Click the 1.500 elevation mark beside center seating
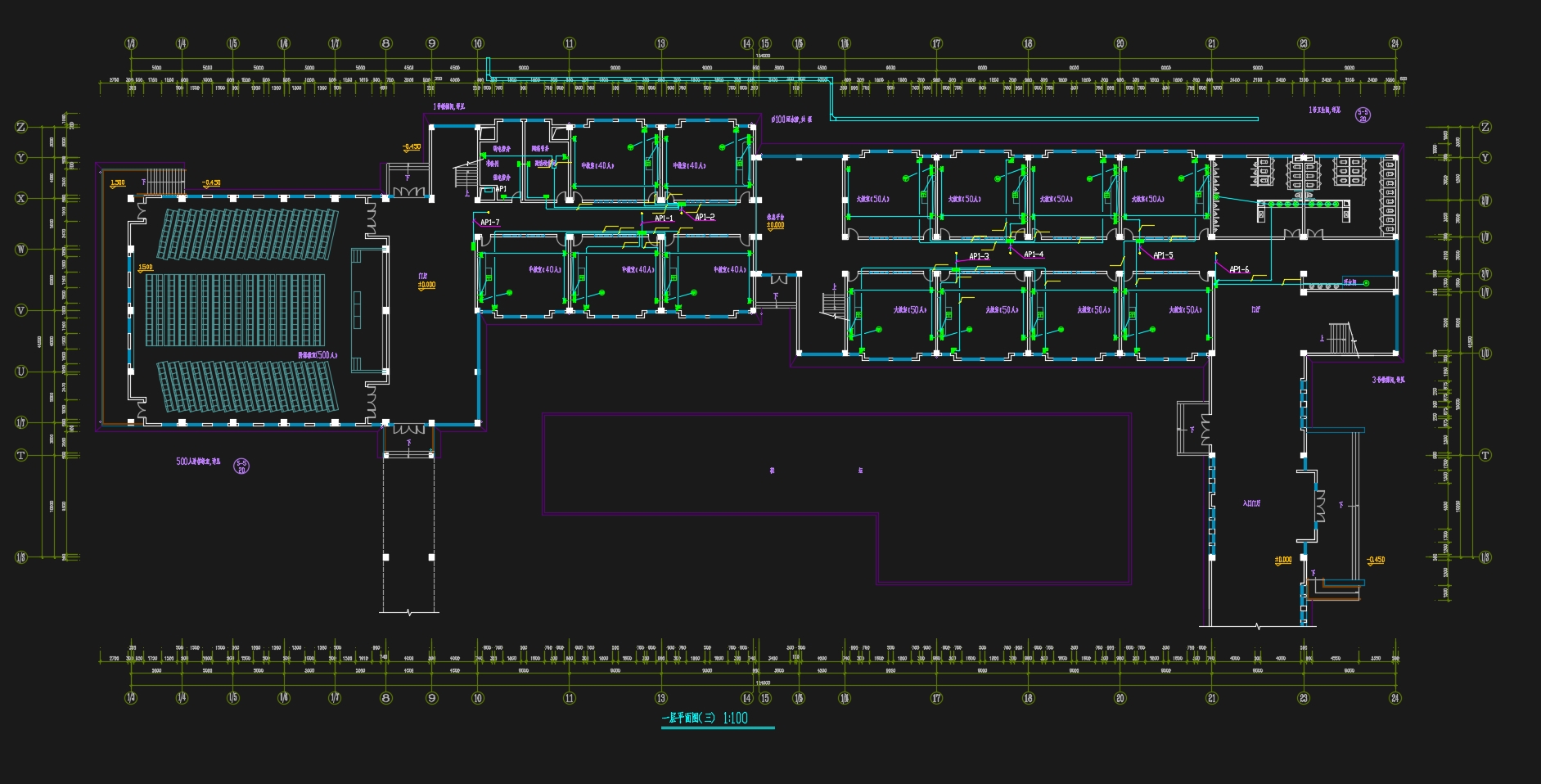This screenshot has width=1541, height=784. click(146, 268)
